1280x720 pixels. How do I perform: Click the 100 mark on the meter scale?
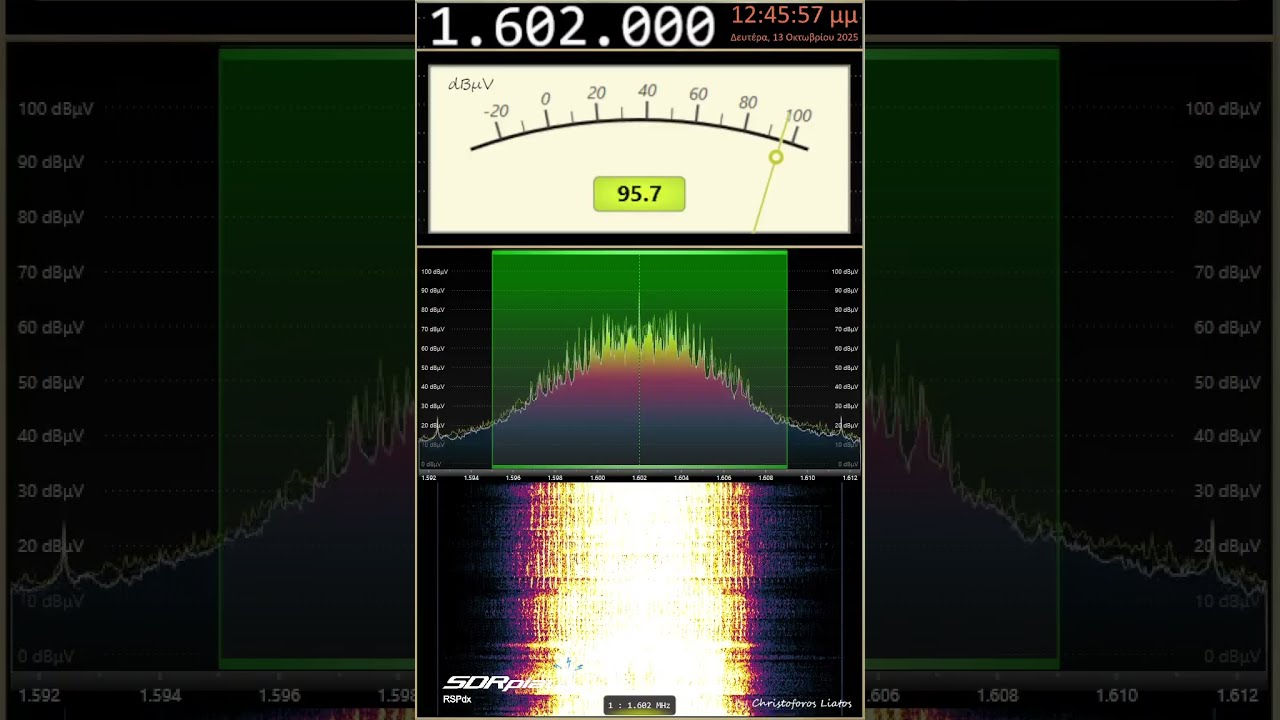tap(798, 116)
